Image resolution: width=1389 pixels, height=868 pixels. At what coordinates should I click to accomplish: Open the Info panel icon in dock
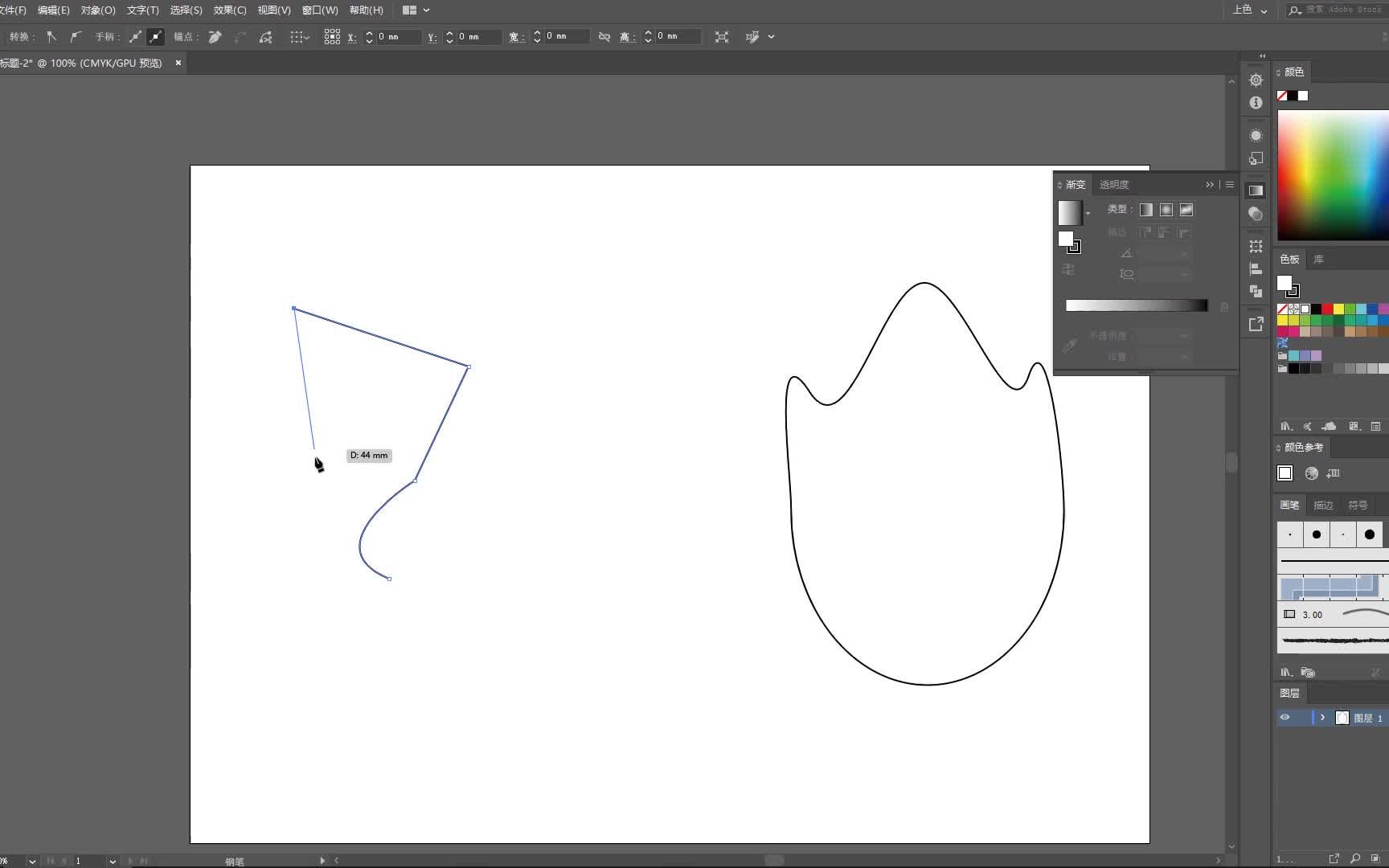[1256, 103]
